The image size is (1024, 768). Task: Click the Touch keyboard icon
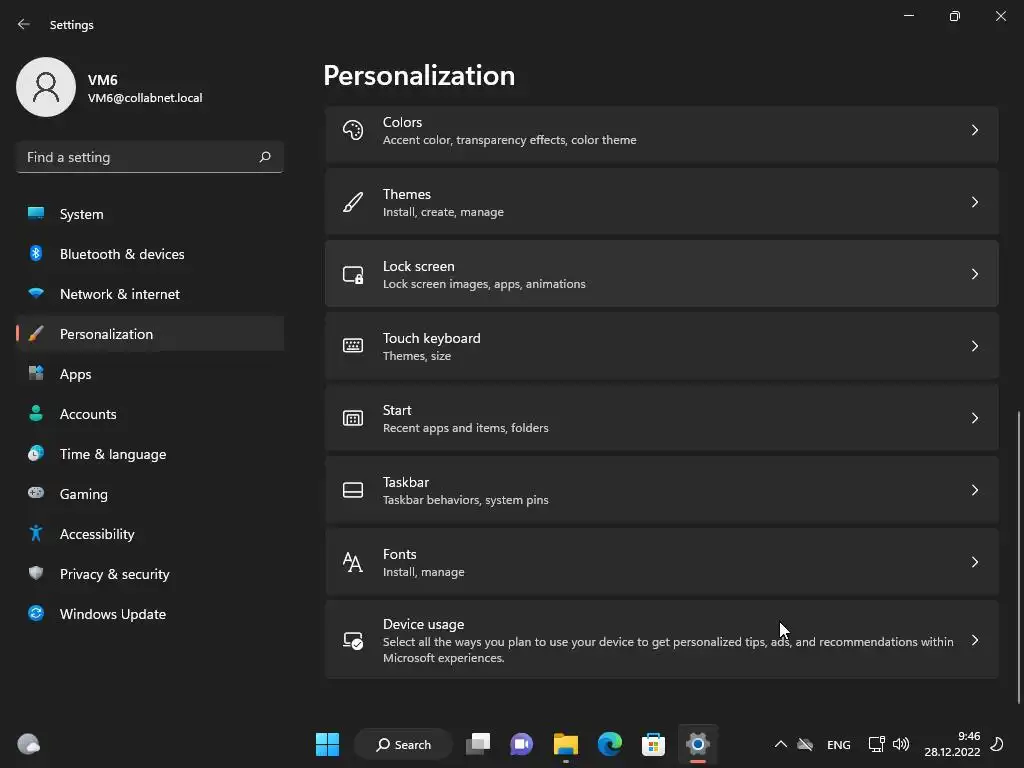353,345
